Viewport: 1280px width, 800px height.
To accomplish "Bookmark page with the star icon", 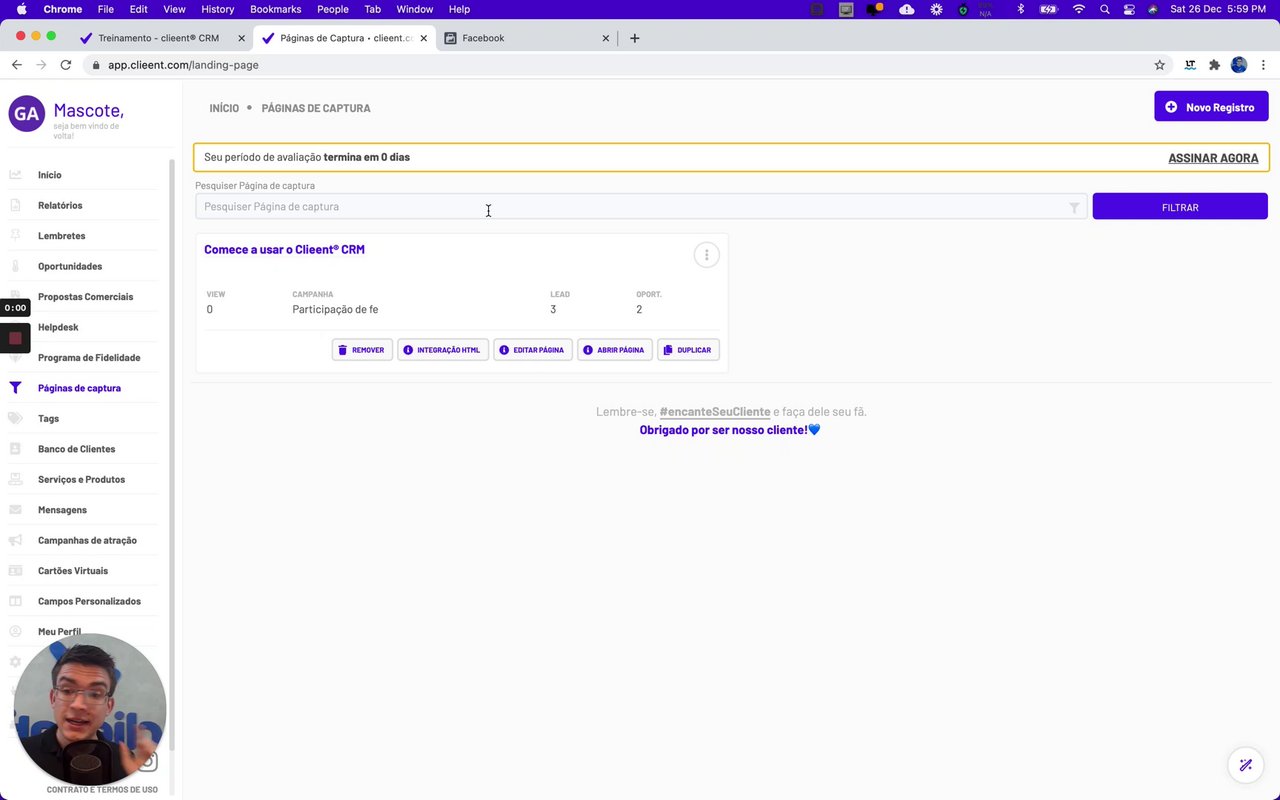I will click(x=1160, y=65).
